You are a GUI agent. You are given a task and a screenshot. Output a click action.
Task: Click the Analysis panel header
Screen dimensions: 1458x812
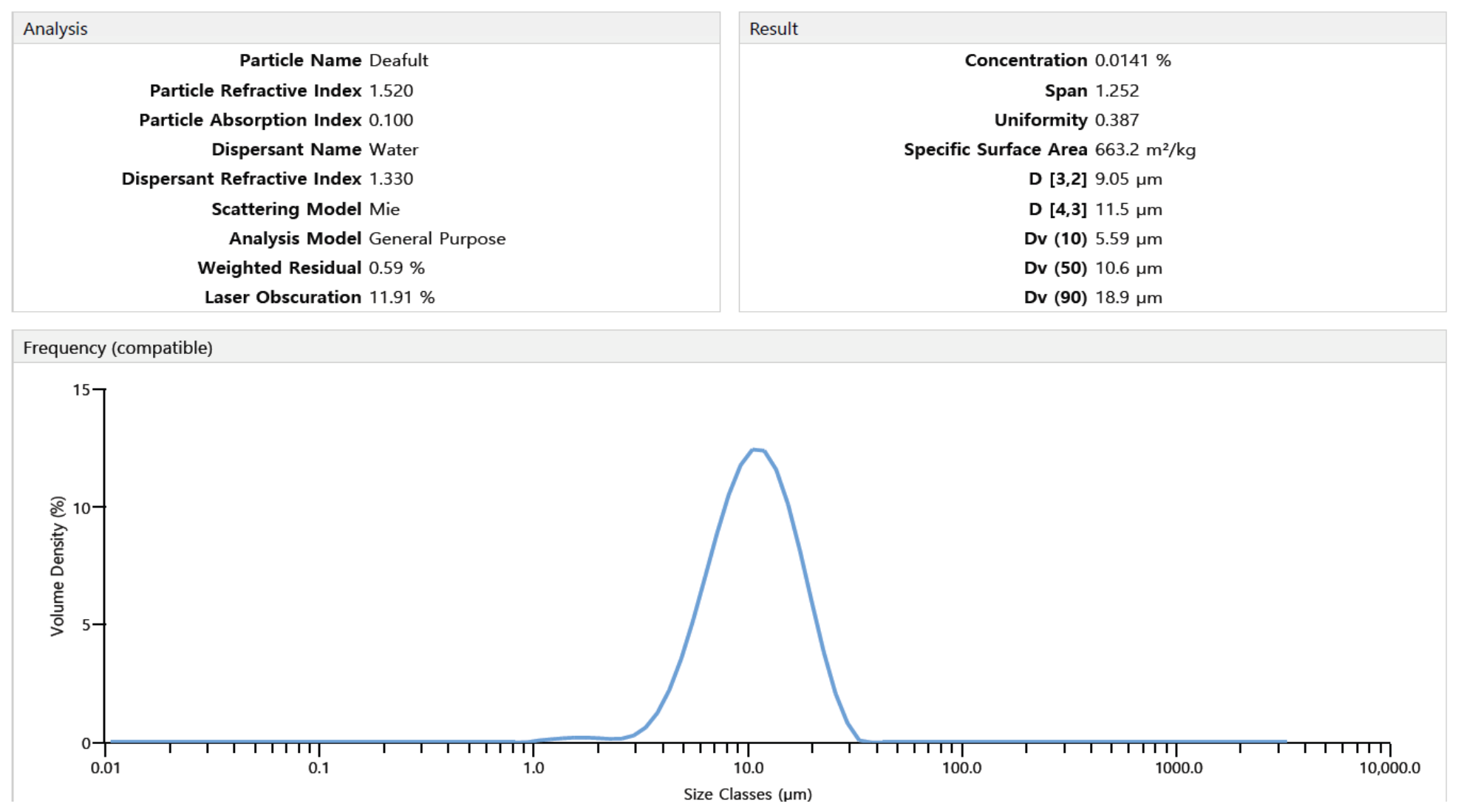[x=366, y=28]
